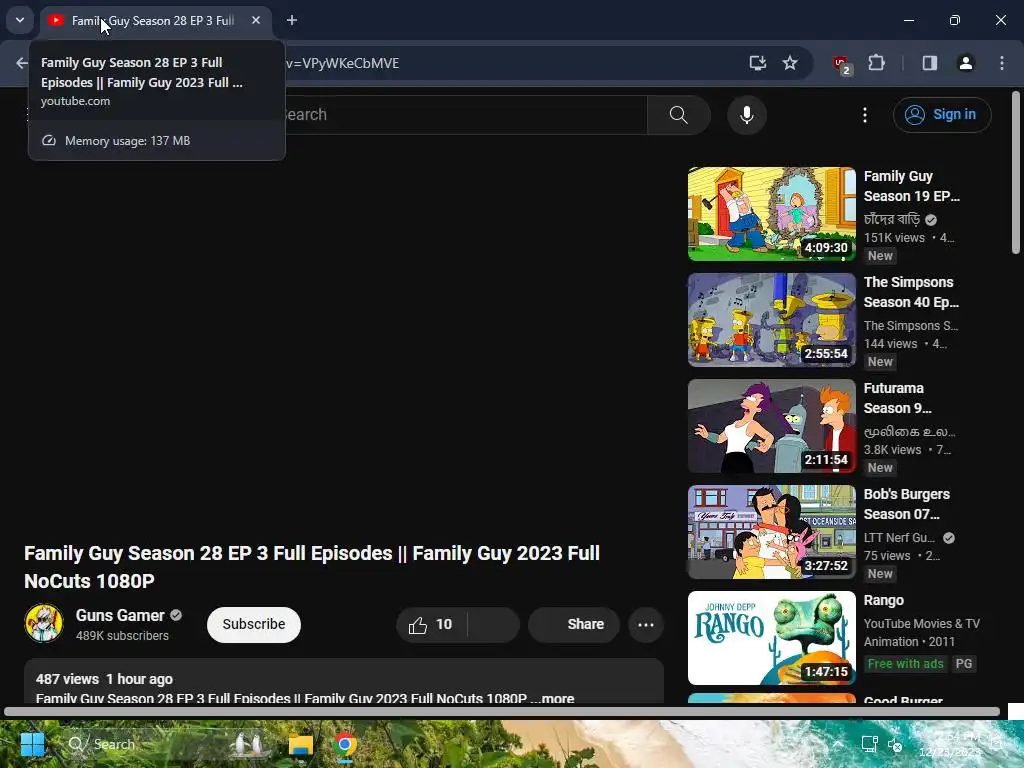The image size is (1024, 768).
Task: Click the network icon in system tray
Action: pos(869,744)
